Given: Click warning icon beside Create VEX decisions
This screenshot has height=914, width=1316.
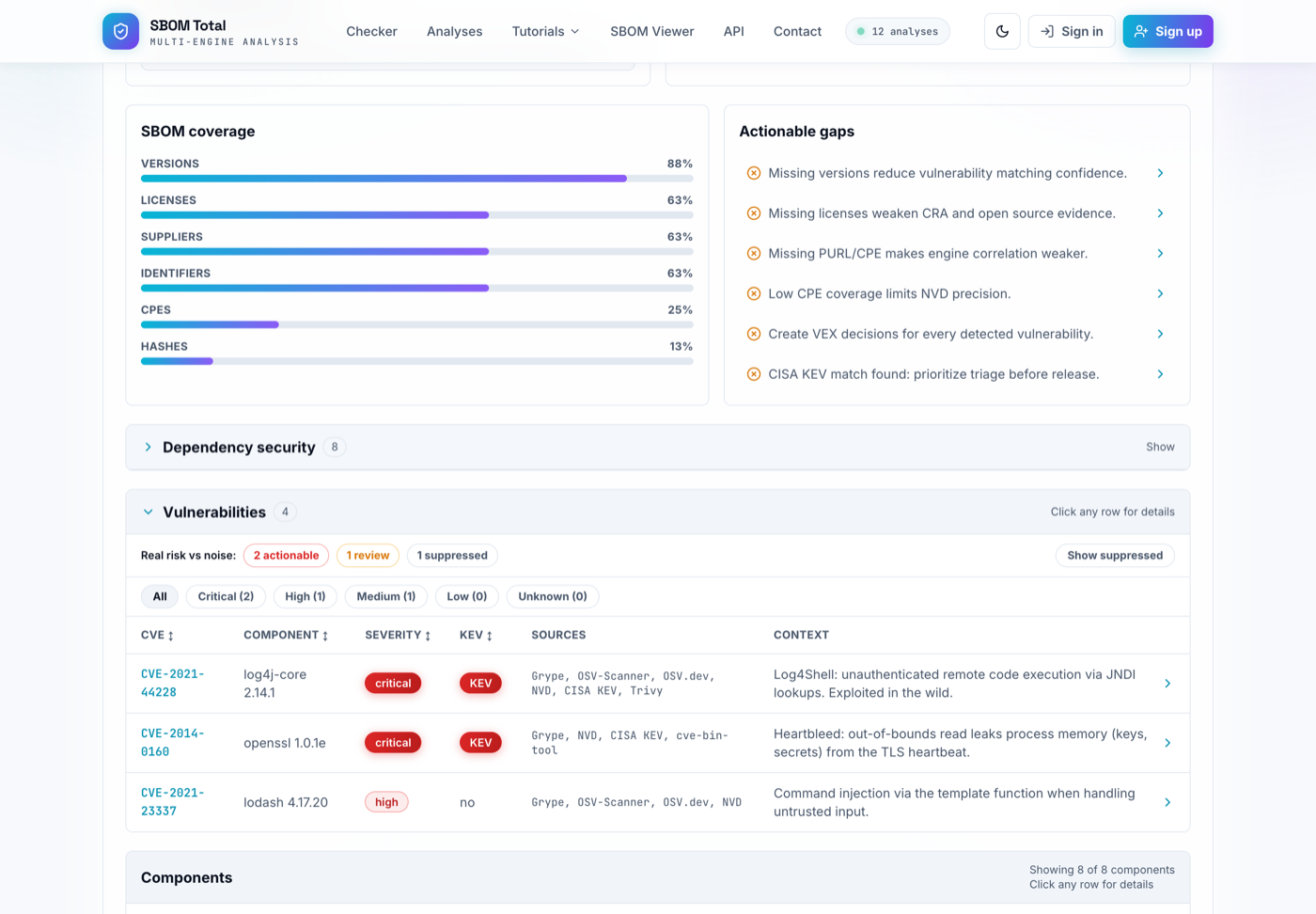Looking at the screenshot, I should (754, 334).
